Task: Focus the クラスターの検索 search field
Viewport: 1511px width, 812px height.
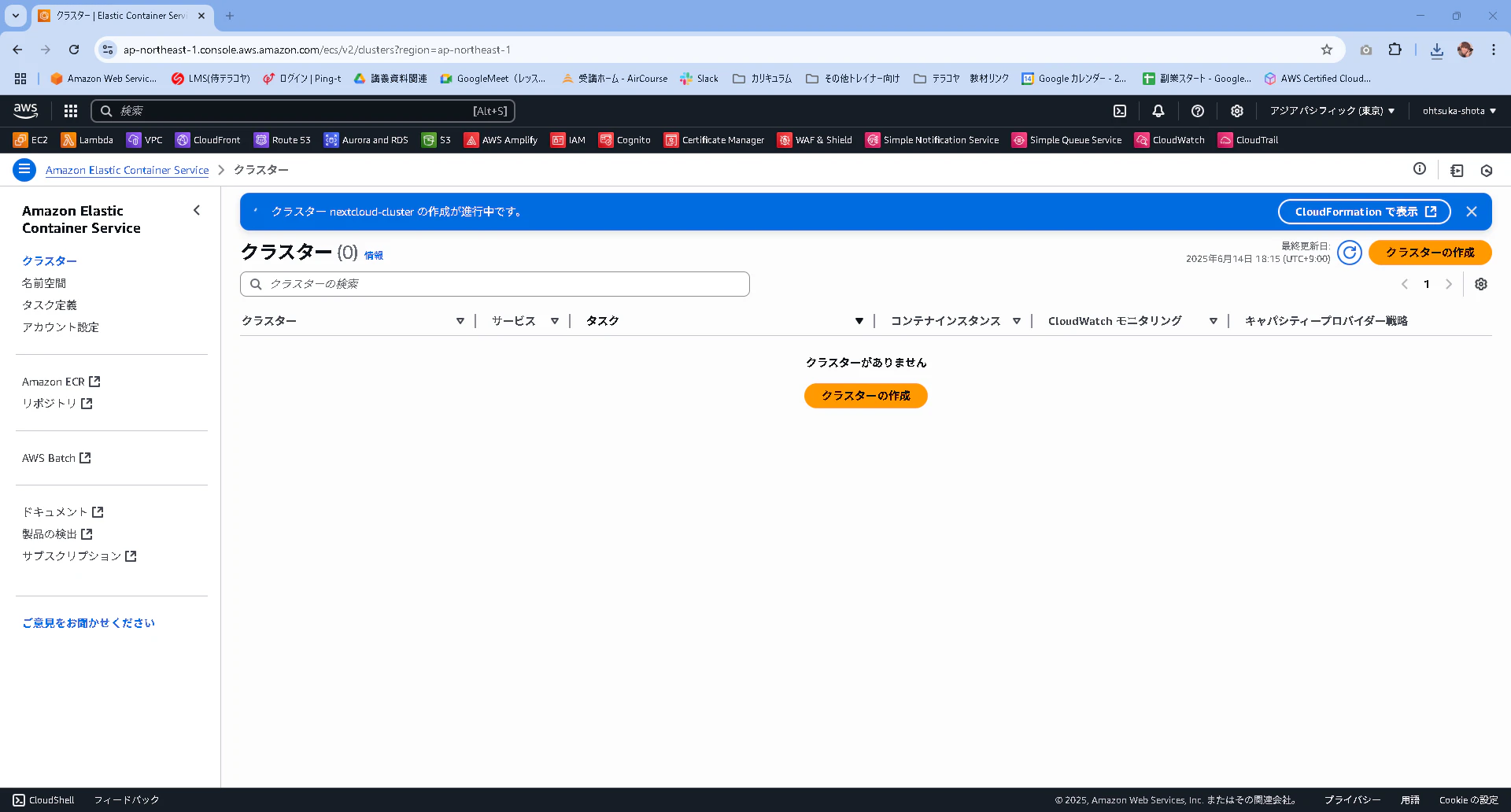Action: 495,284
